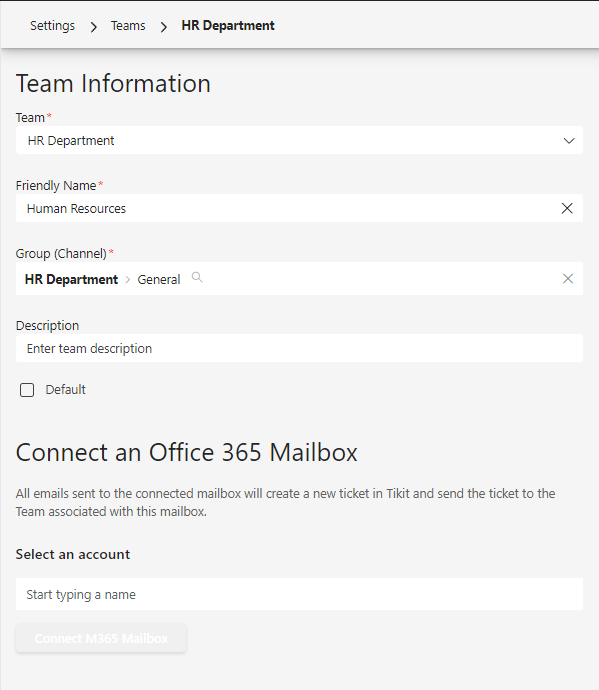
Task: Select the Default checkbox label
Action: pyautogui.click(x=66, y=389)
